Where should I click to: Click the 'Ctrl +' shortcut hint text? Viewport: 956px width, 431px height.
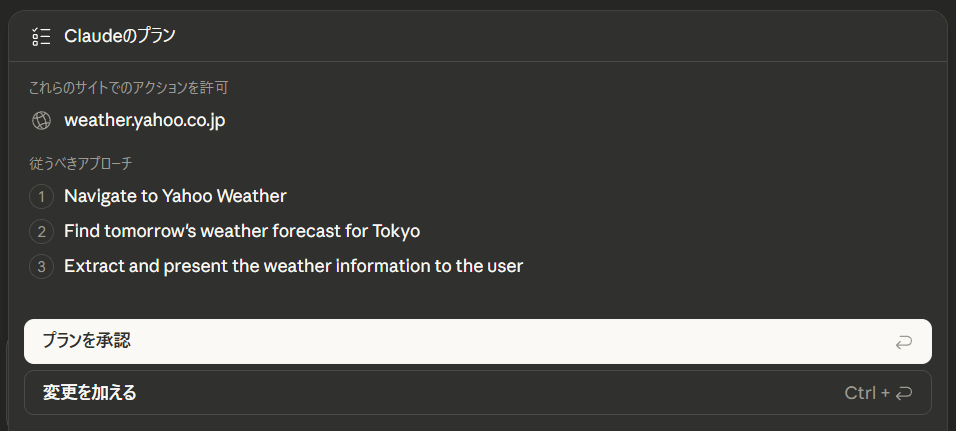(866, 393)
